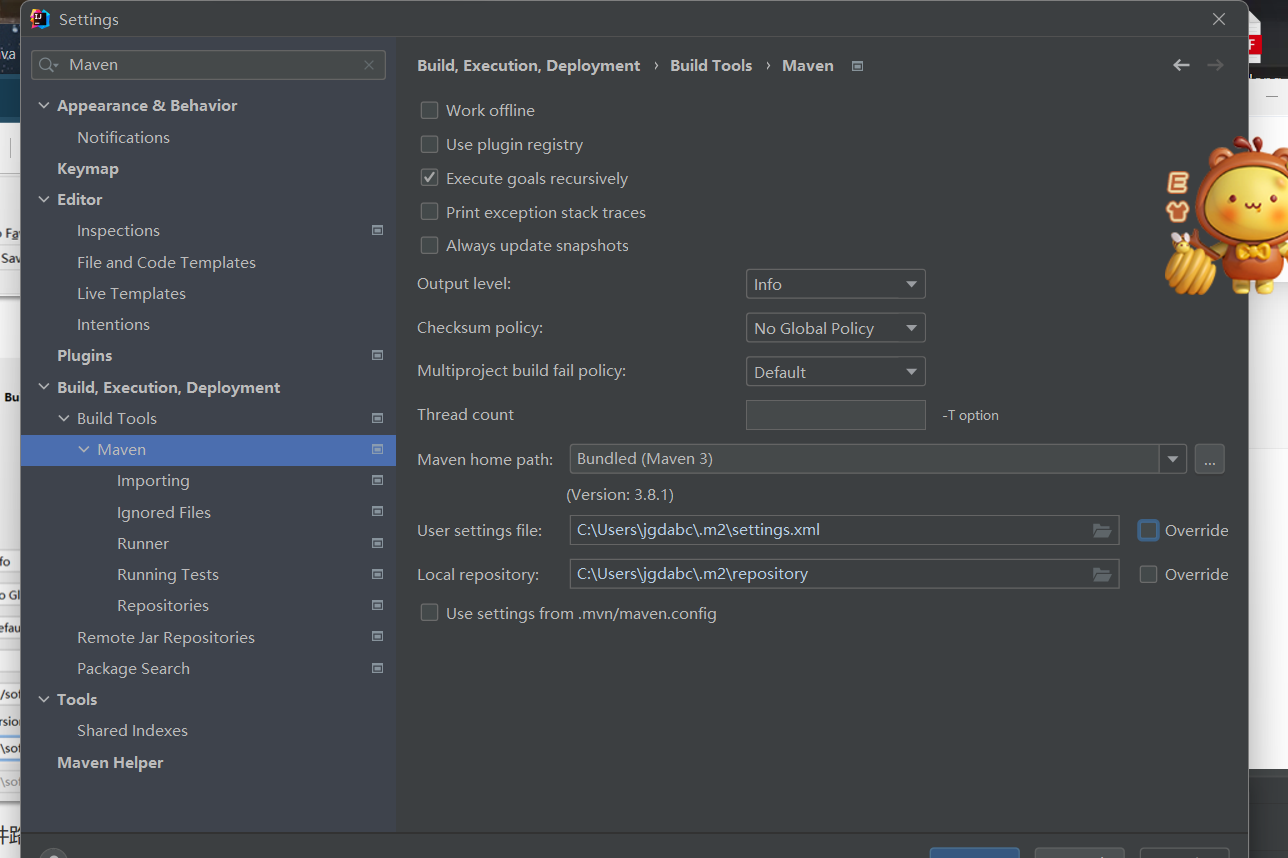The image size is (1288, 858).
Task: Browse for User settings file folder icon
Action: [1102, 530]
